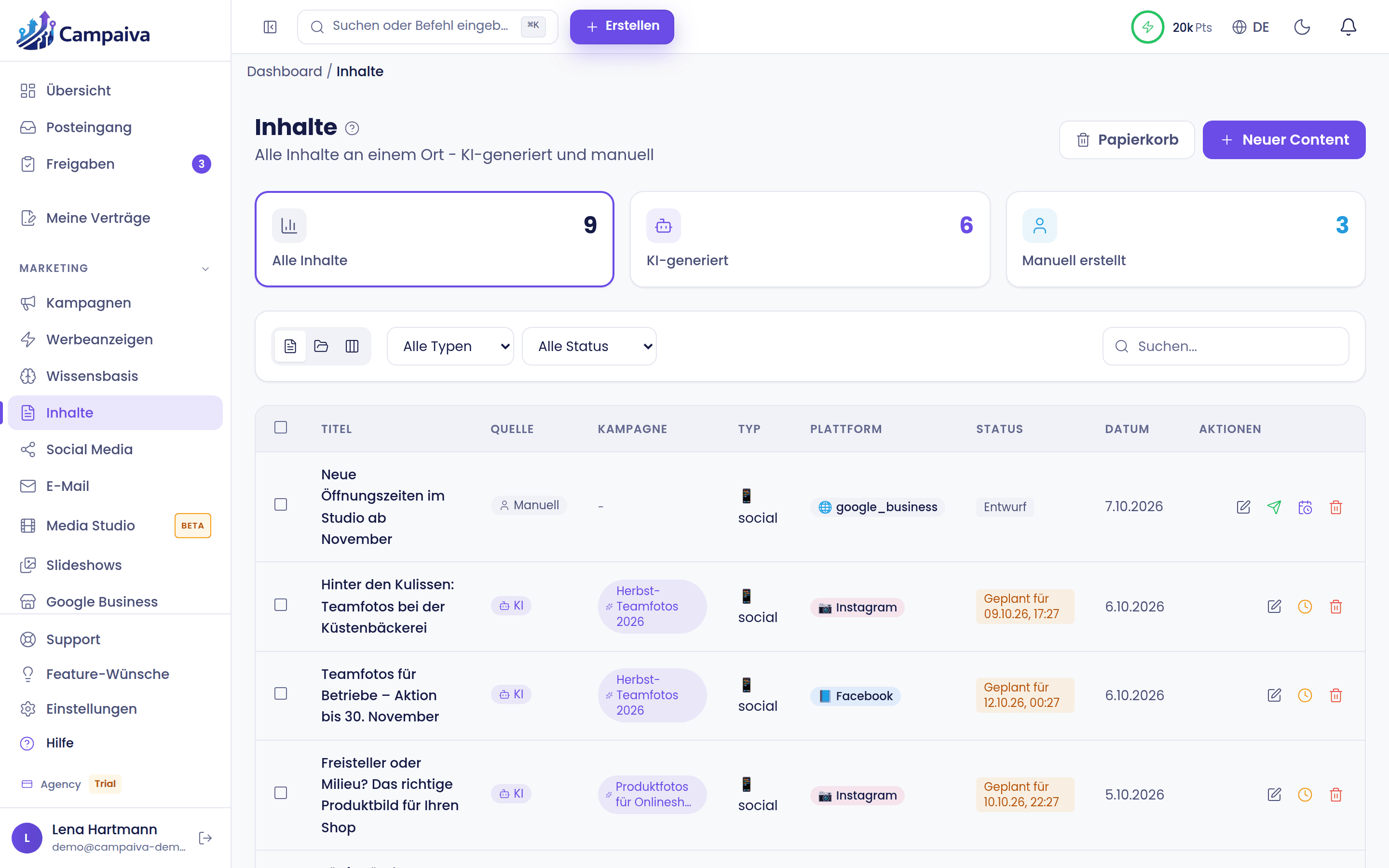The width and height of the screenshot is (1389, 868).
Task: Edit the Neue Öffnungszeiten post
Action: pyautogui.click(x=1243, y=507)
